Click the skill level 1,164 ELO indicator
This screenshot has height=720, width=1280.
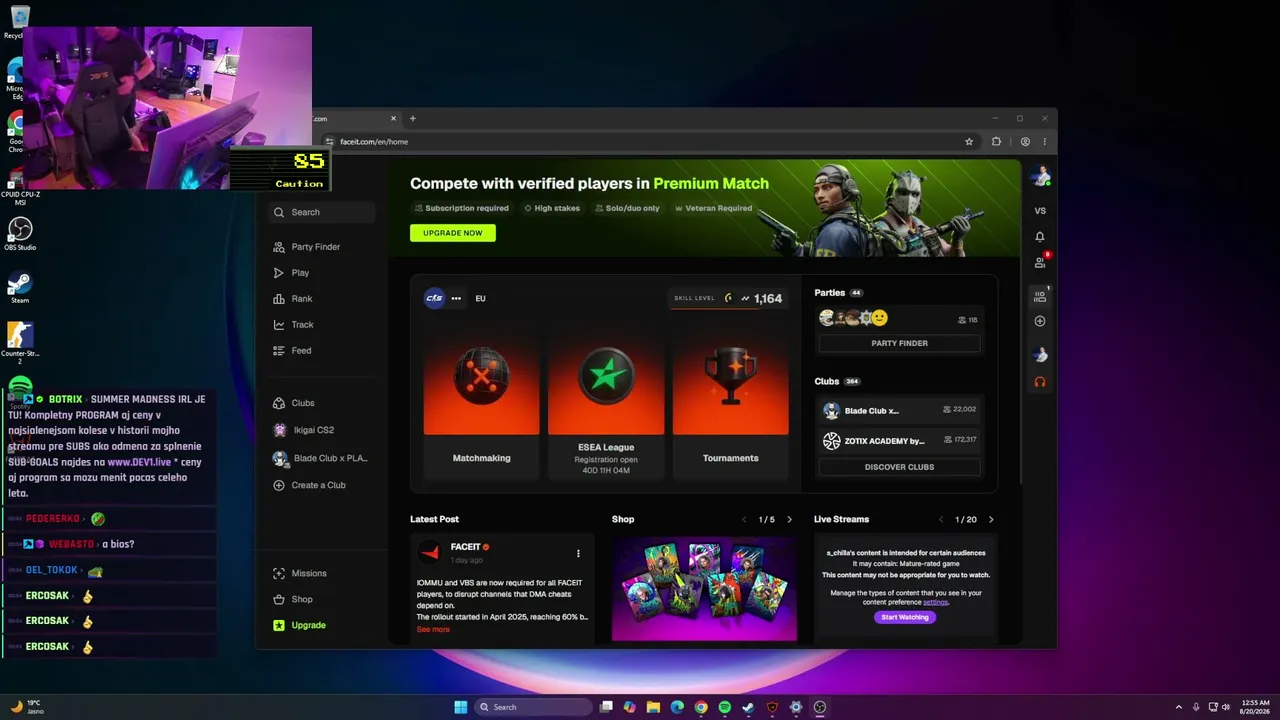pyautogui.click(x=727, y=298)
